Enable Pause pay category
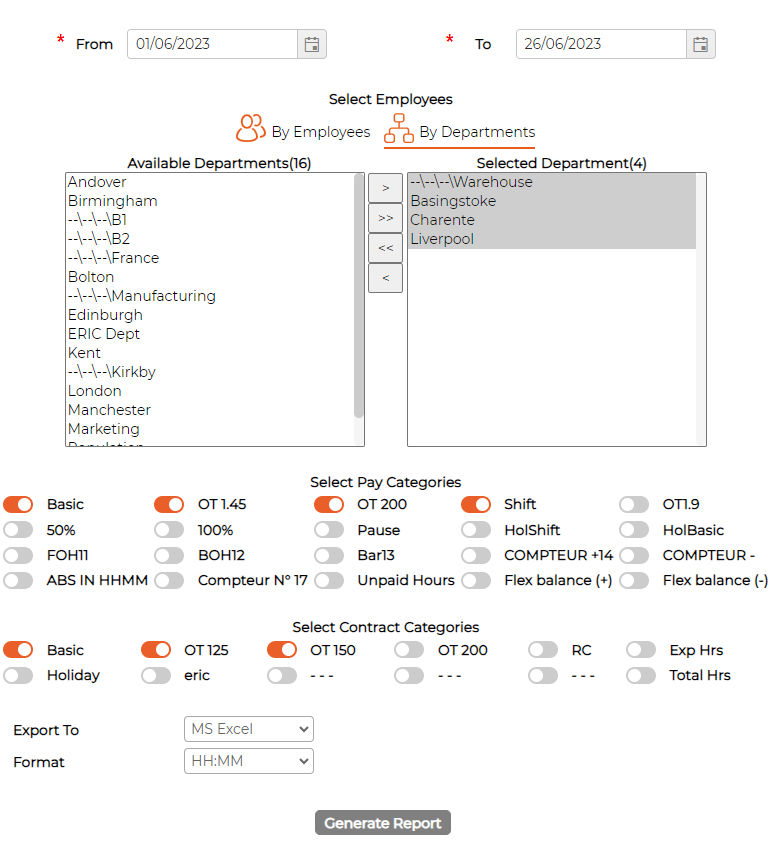779x864 pixels. (x=329, y=530)
